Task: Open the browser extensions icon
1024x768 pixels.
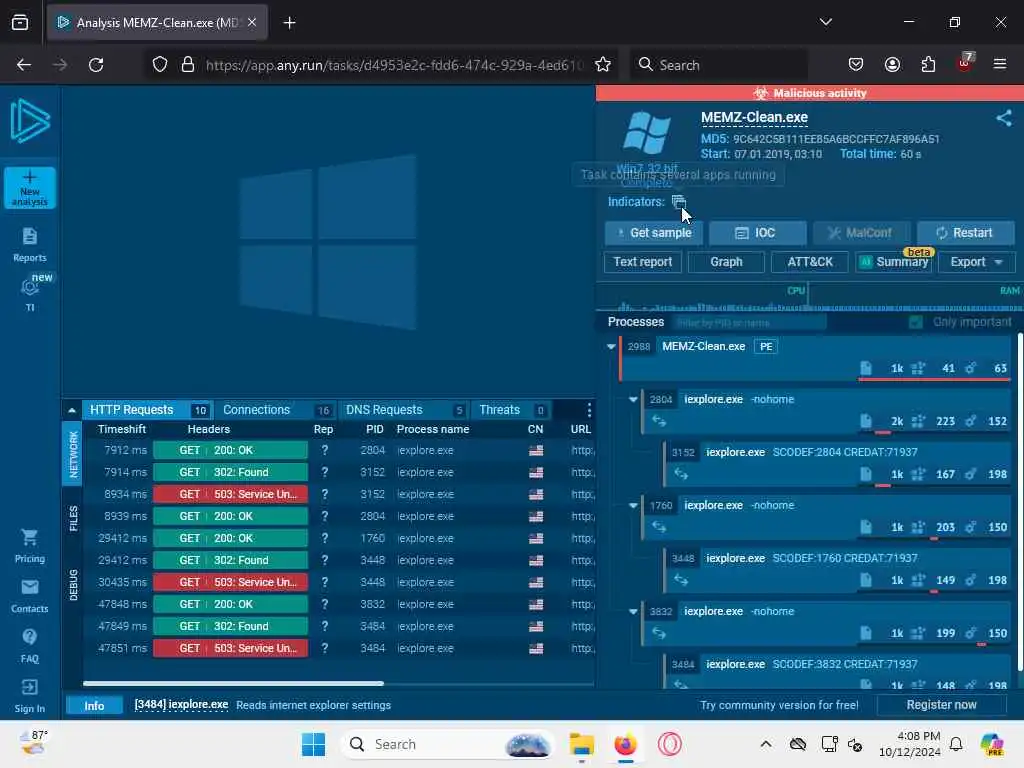Action: (928, 65)
